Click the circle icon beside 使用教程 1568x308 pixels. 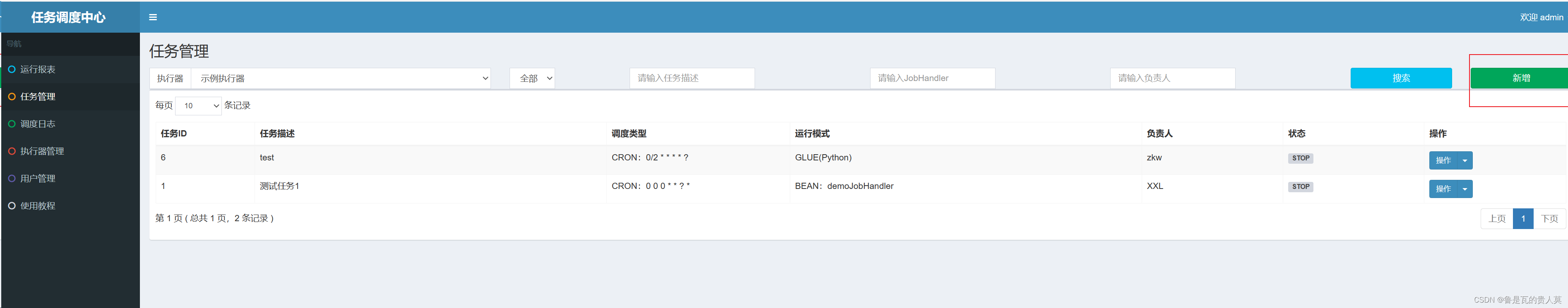[12, 206]
